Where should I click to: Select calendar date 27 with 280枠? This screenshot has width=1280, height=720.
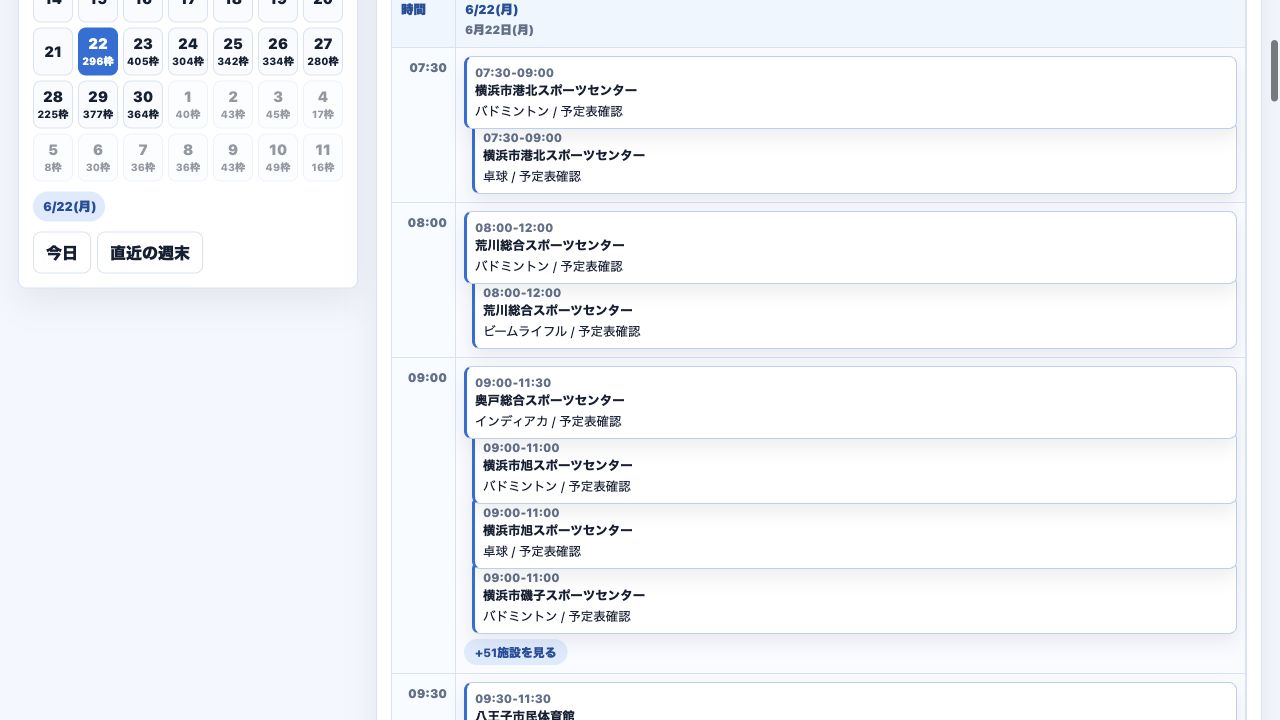(x=323, y=51)
